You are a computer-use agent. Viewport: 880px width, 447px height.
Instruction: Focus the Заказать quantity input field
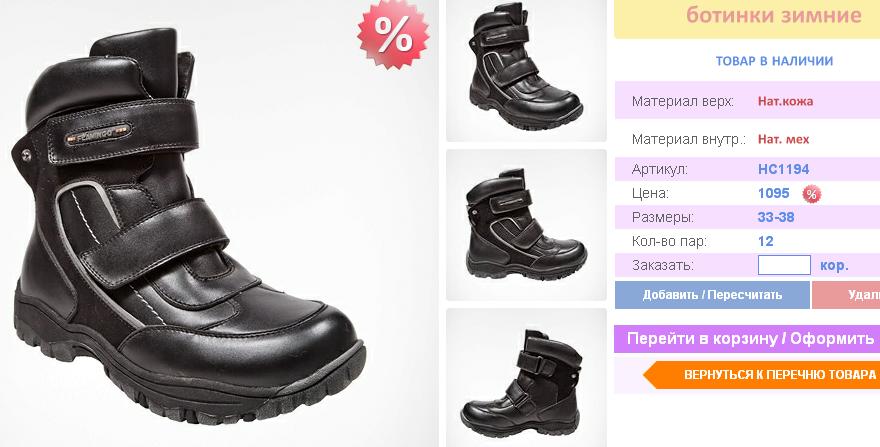784,265
